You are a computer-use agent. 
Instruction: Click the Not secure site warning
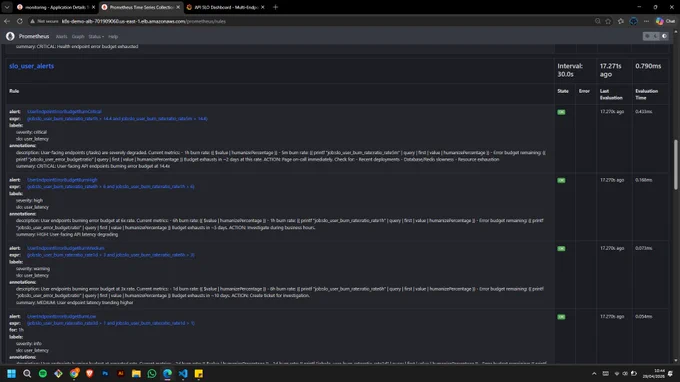[44, 21]
